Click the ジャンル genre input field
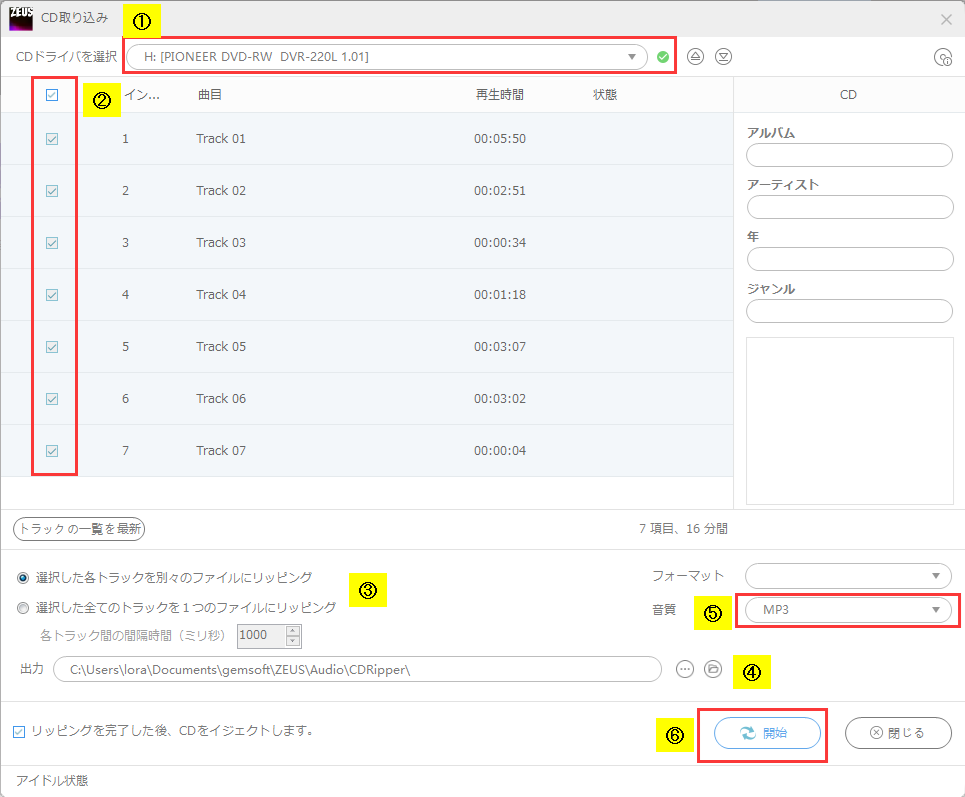Viewport: 965px width, 797px height. click(x=849, y=311)
